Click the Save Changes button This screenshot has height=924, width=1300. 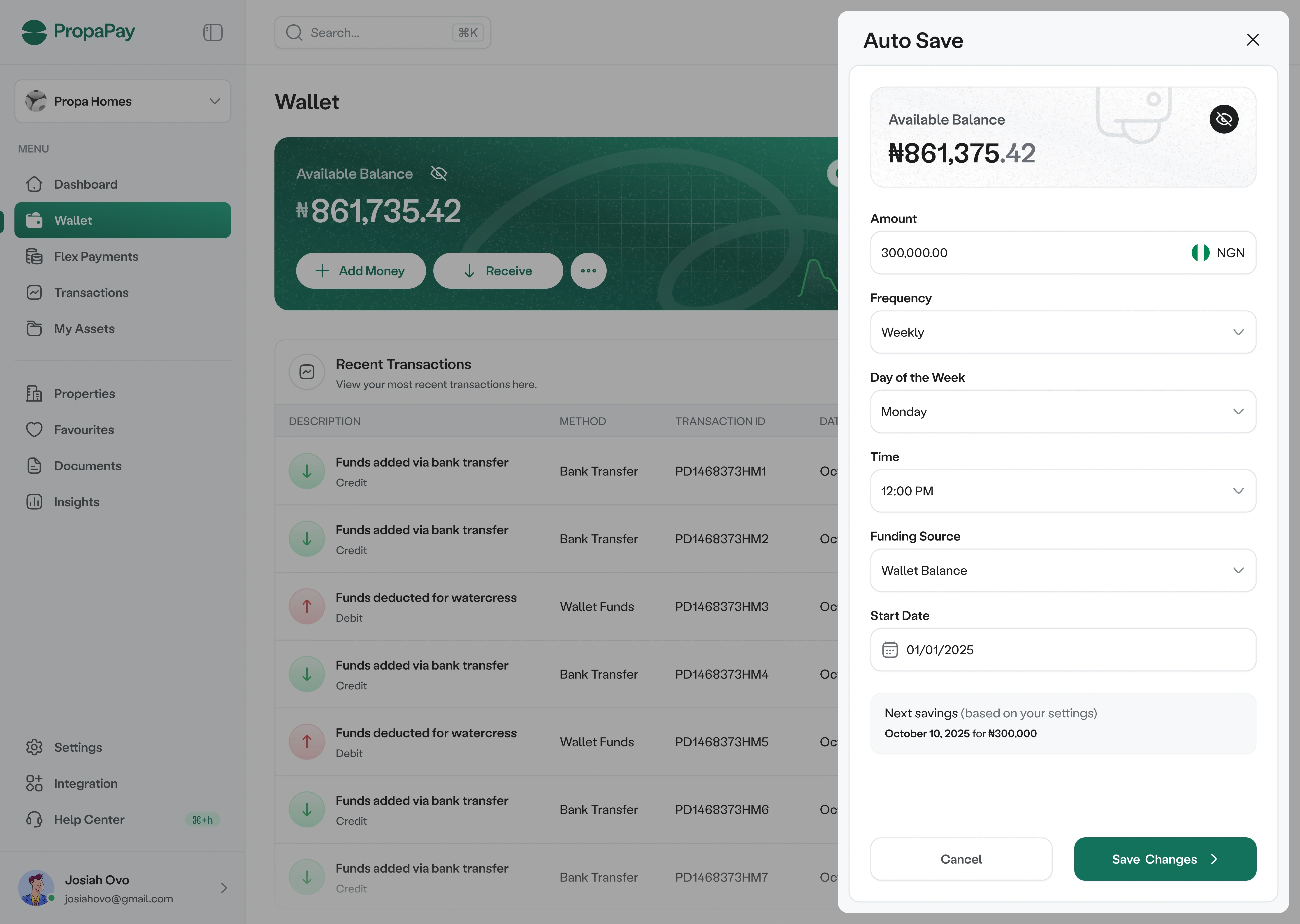pyautogui.click(x=1165, y=859)
